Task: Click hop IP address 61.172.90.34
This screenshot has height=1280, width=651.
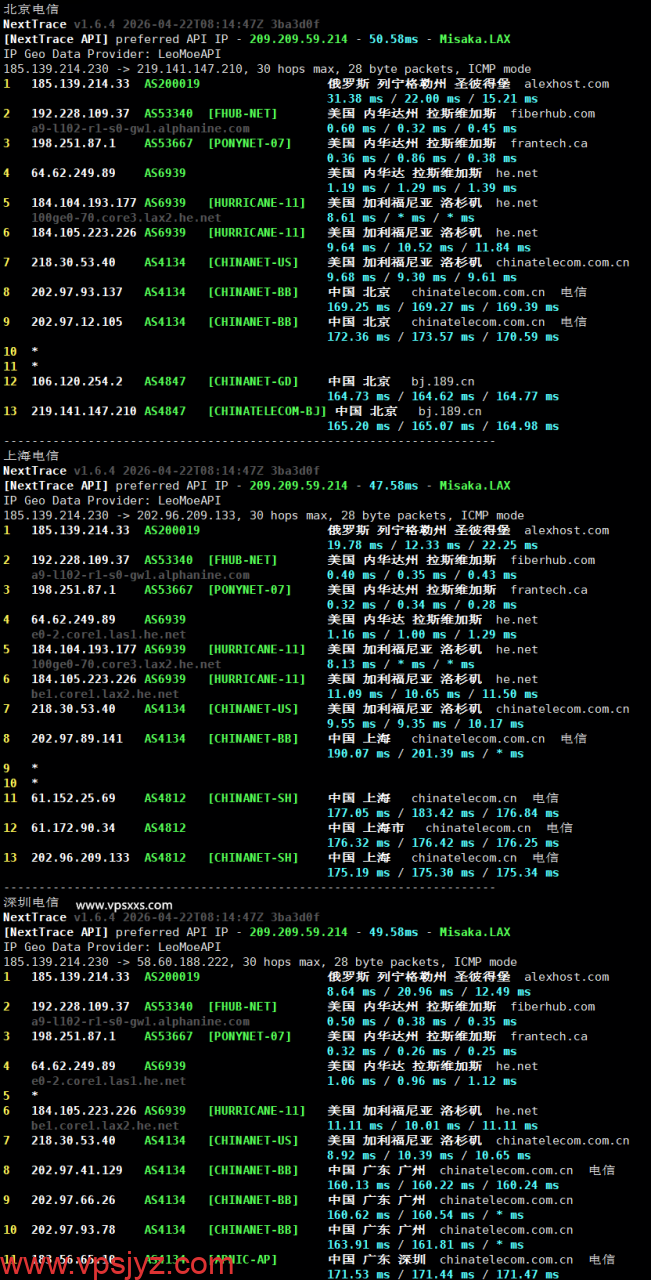Action: 73,829
